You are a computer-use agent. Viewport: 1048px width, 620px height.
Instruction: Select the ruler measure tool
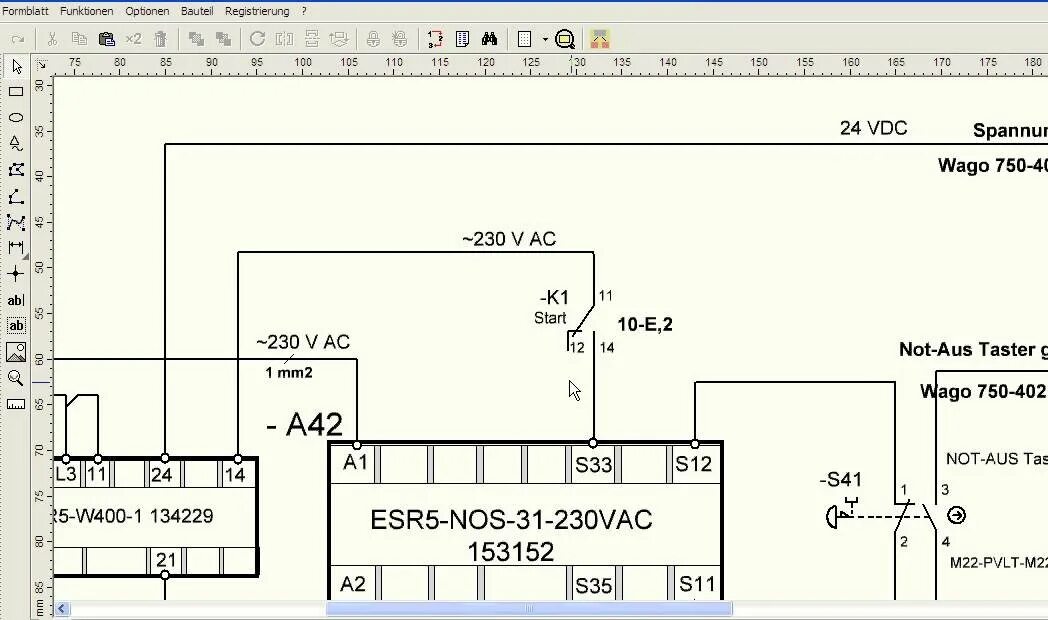click(16, 404)
